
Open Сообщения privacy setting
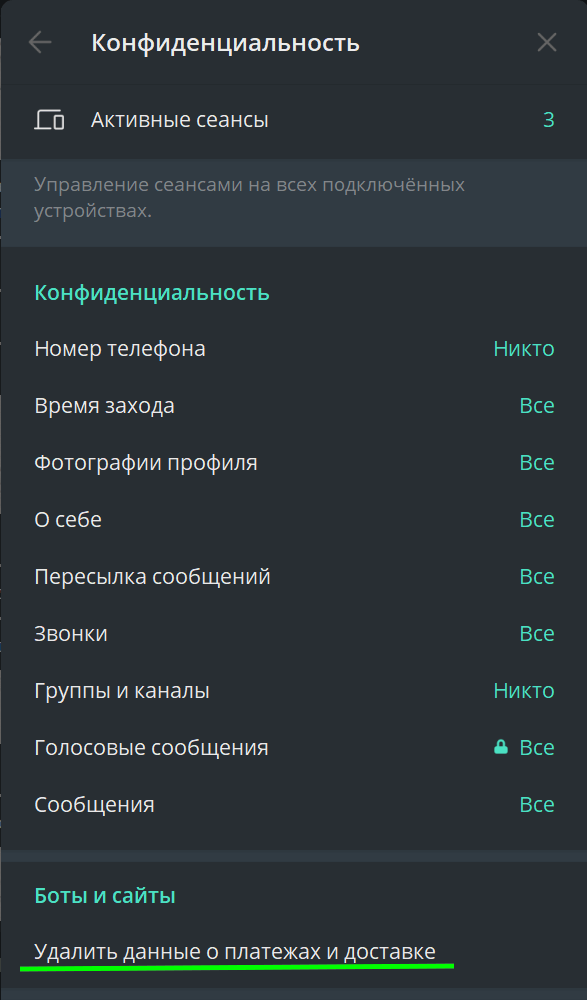(294, 804)
